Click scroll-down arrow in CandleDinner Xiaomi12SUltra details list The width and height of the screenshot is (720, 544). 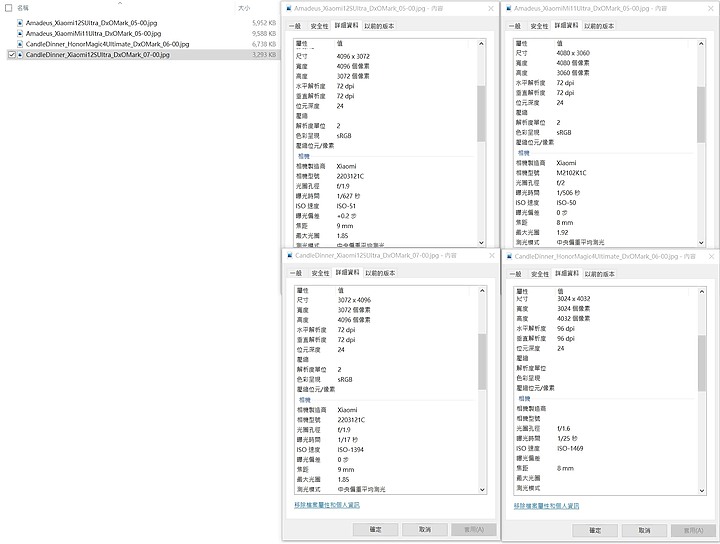click(x=482, y=489)
